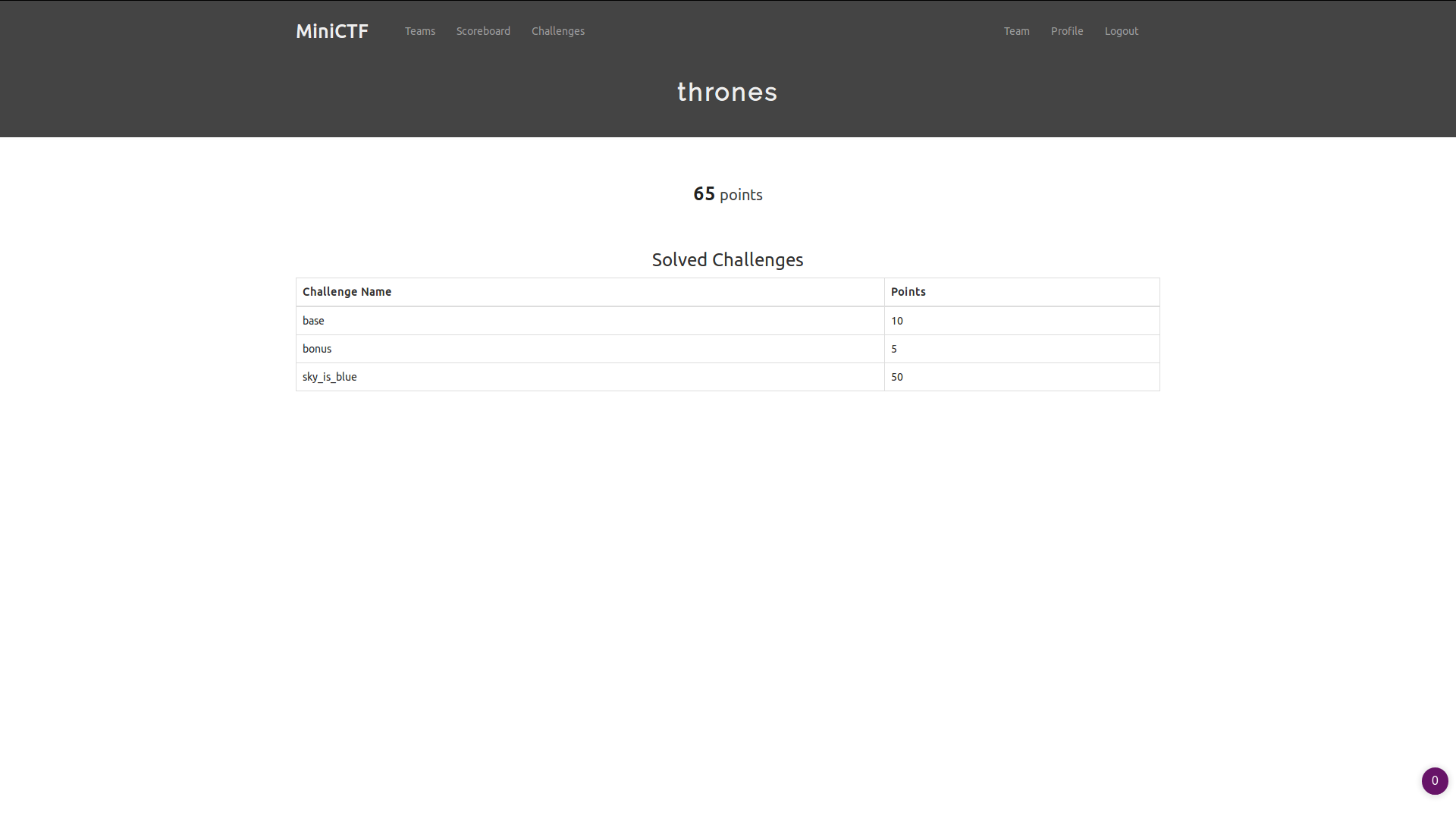Click the 50 points cell for sky_is_blue
Screen dimensions: 1456x819
coord(897,377)
